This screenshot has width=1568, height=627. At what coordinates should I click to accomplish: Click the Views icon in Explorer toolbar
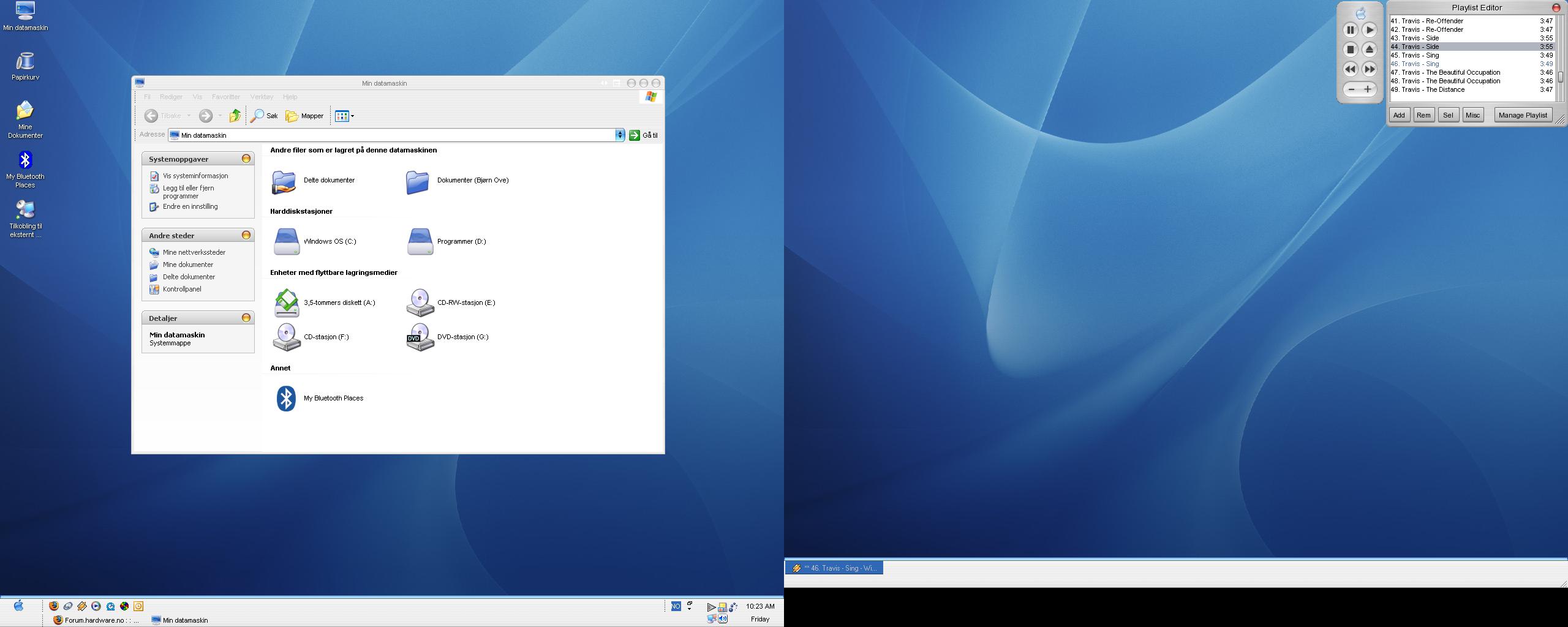342,116
